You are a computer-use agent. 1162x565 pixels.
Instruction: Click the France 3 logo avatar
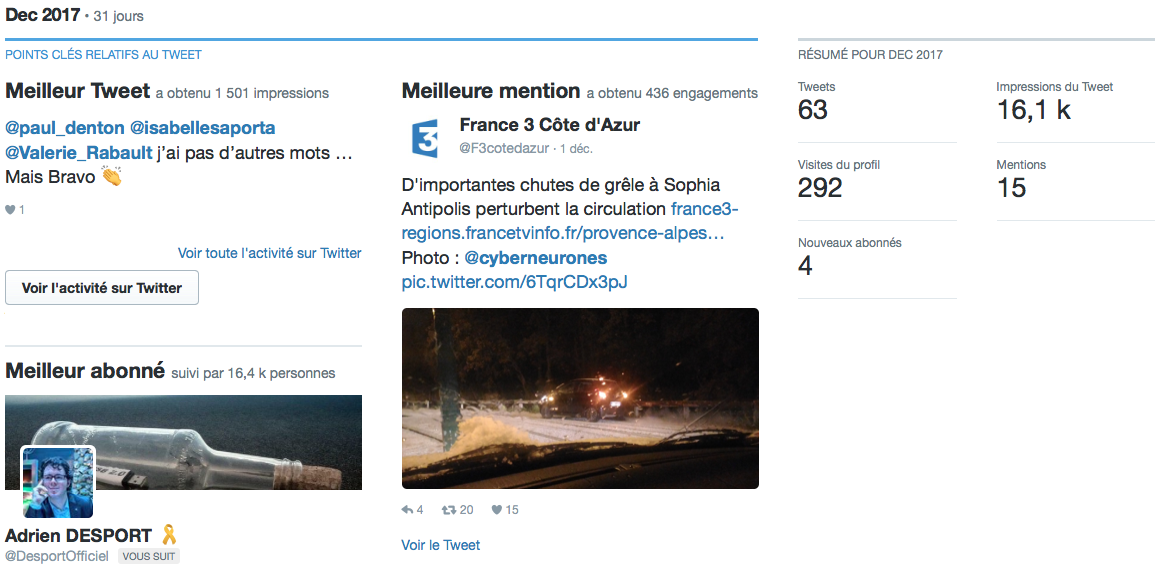point(425,137)
